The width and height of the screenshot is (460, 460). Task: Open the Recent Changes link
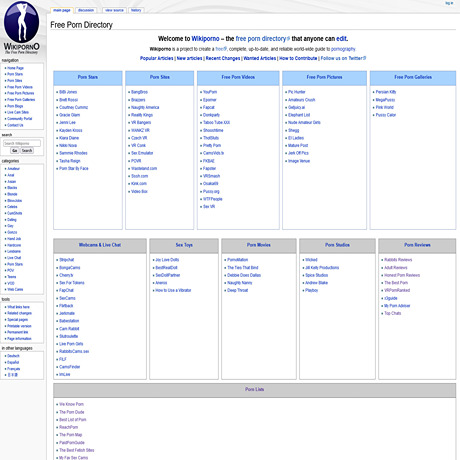click(x=223, y=58)
